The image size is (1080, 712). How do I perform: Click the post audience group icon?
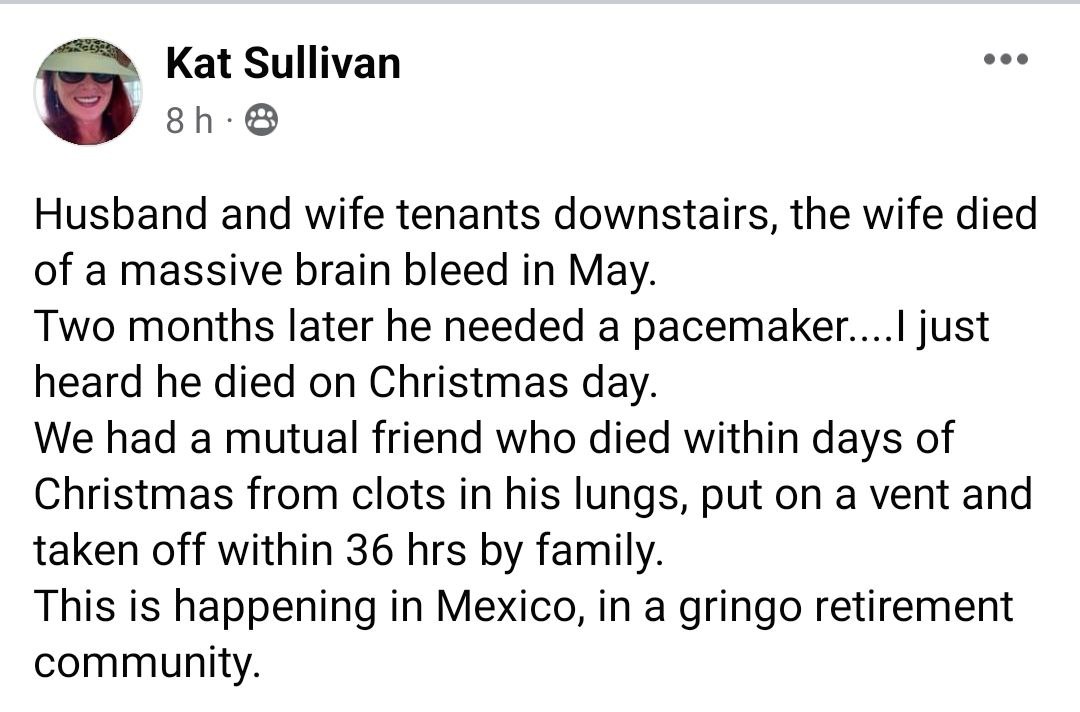point(261,121)
